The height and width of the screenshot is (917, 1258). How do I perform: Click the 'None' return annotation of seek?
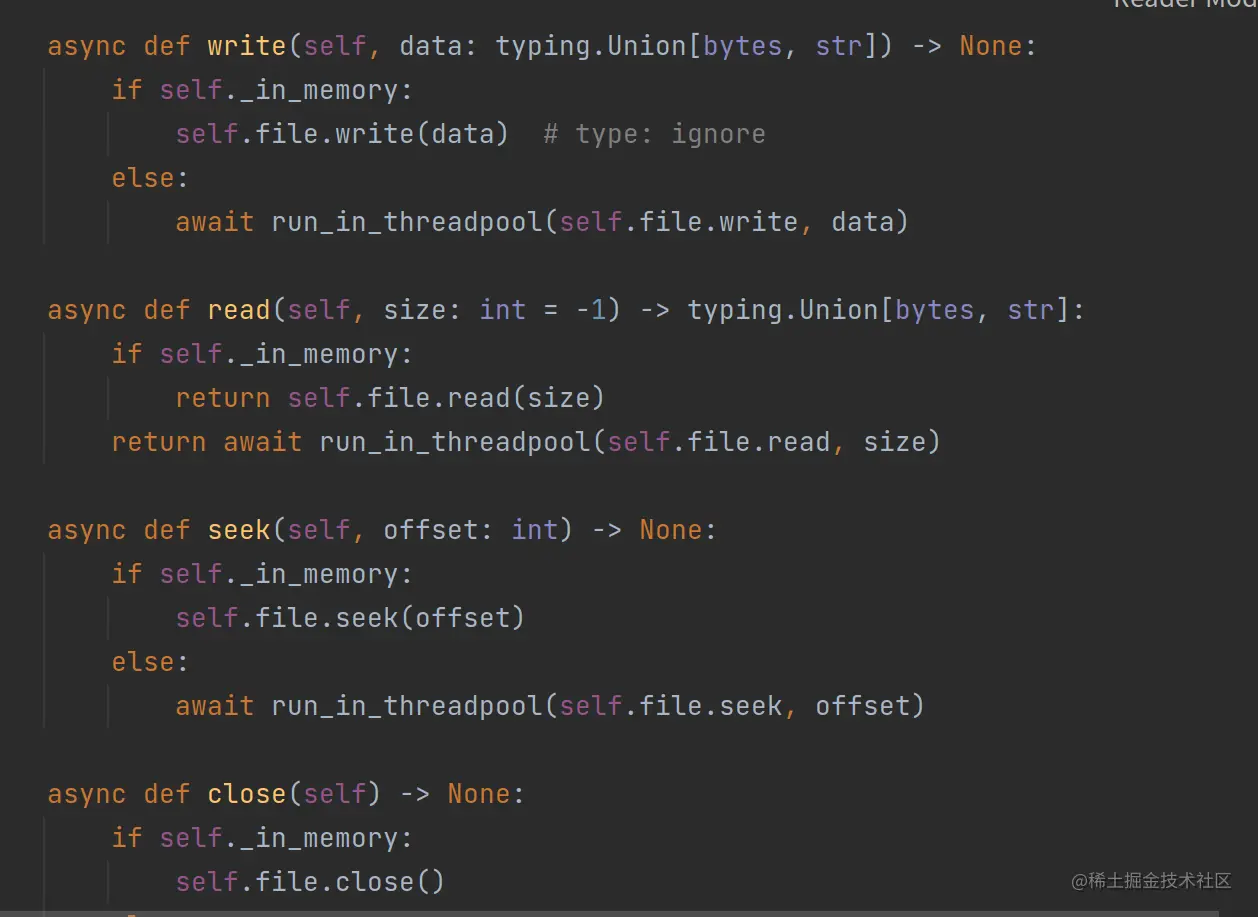coord(671,530)
